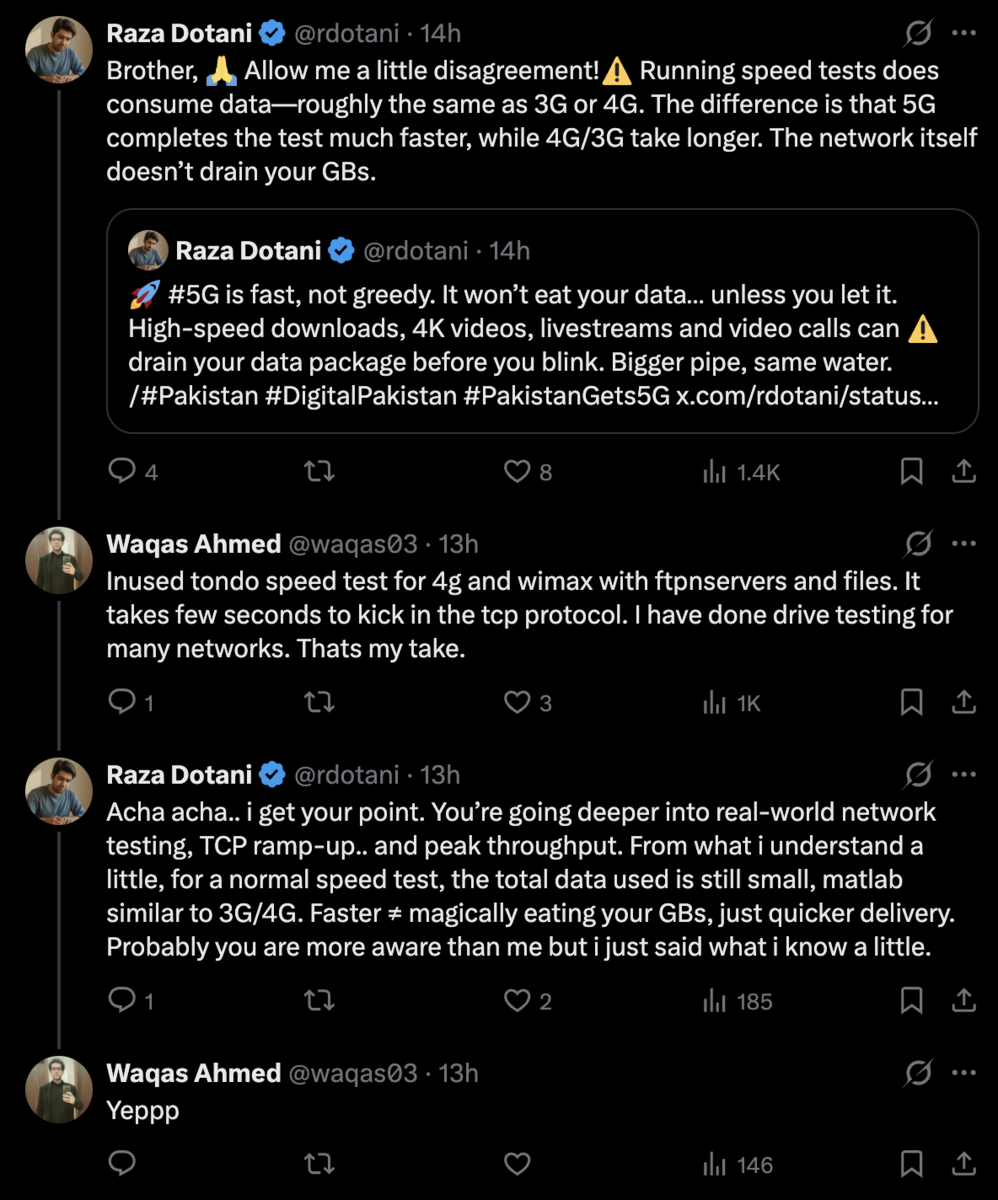Expand more menu on 'Acha acha' tweet

point(964,775)
